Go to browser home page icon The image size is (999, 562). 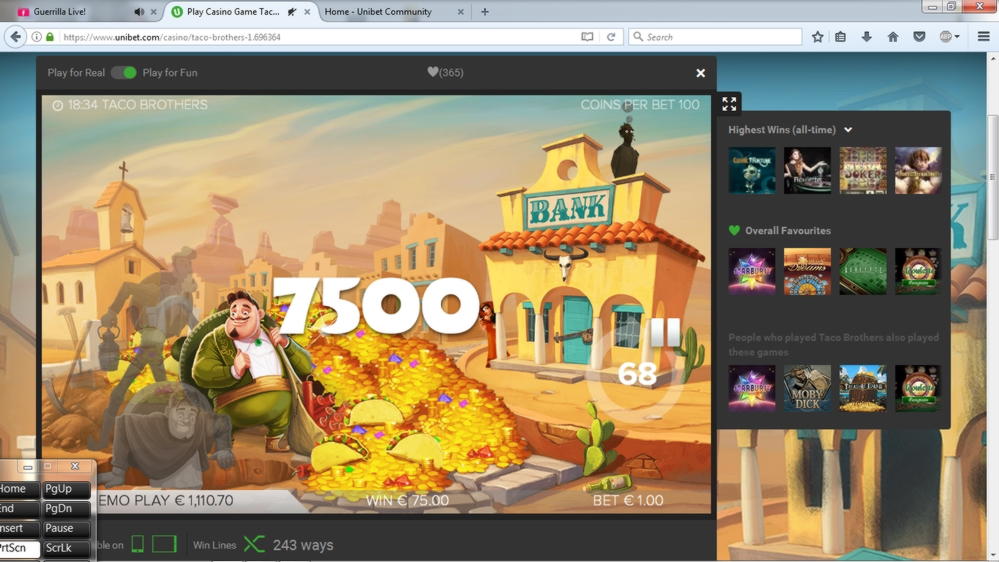(x=893, y=37)
